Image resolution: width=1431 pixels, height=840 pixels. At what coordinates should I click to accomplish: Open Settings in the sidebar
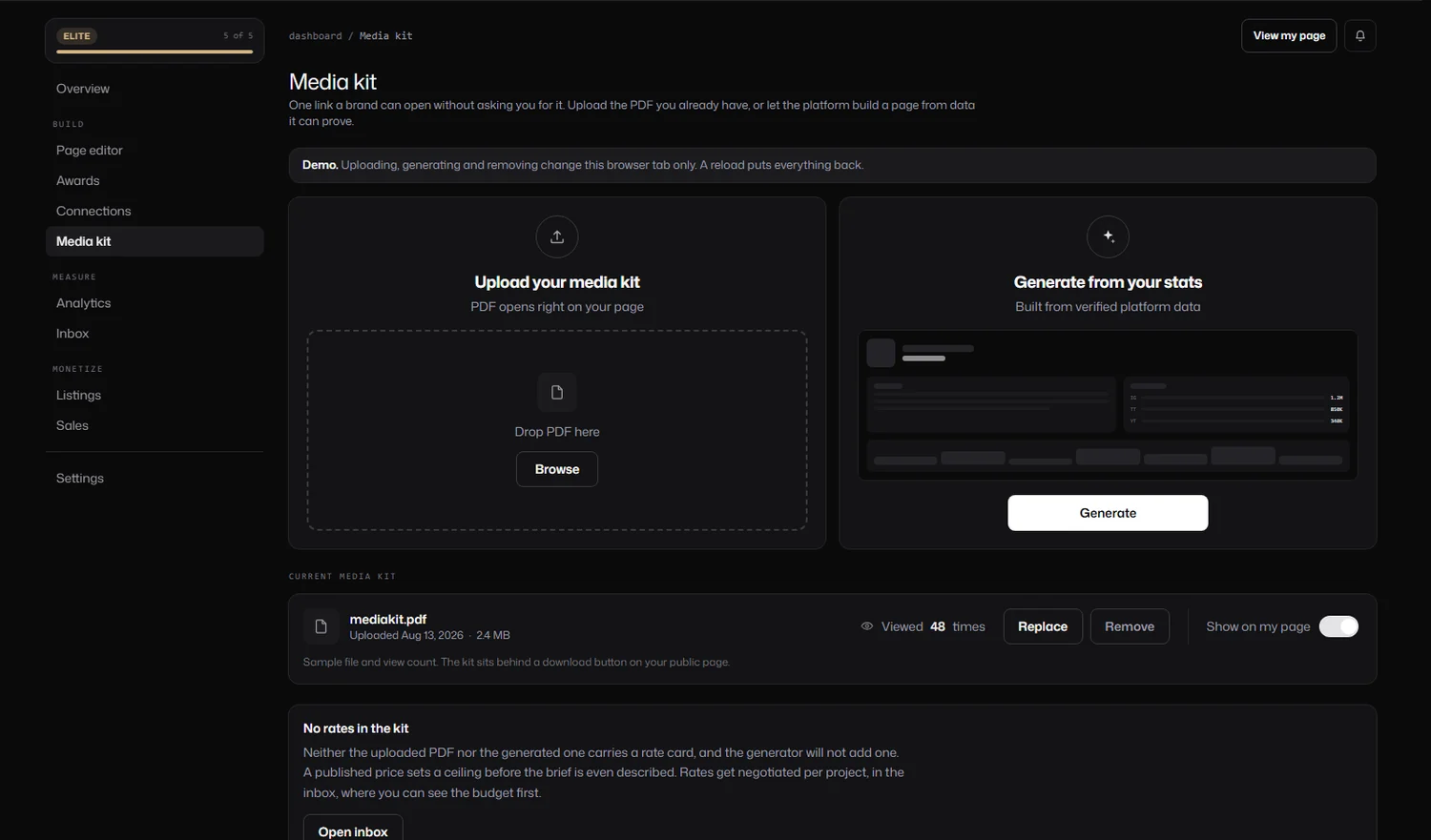pos(155,479)
